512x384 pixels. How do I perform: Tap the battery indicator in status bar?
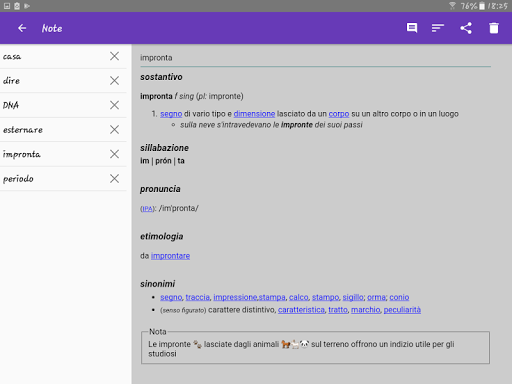coord(482,6)
